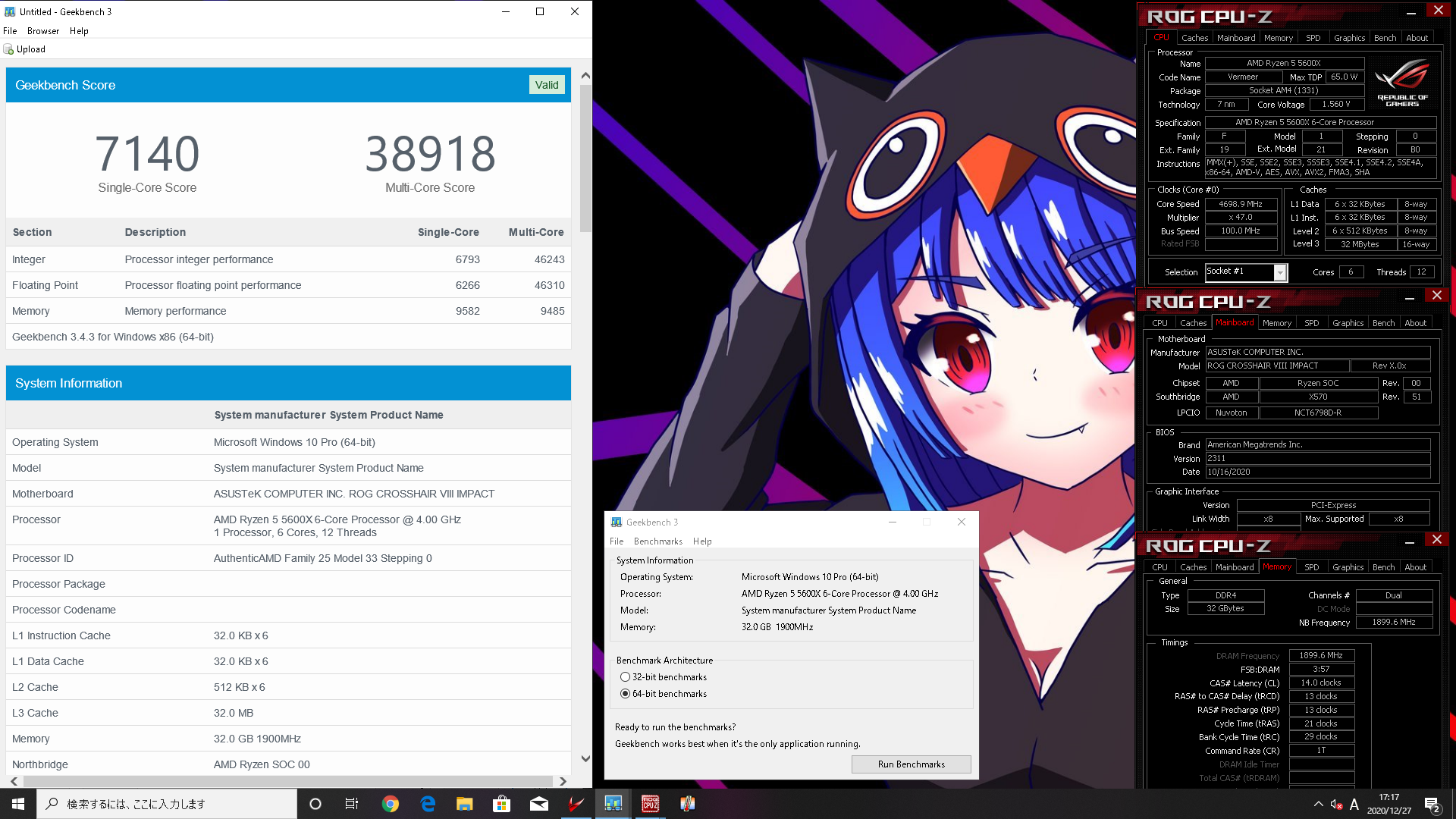
Task: Click DRAM Frequency value 1899.6 MHz
Action: (x=1321, y=656)
